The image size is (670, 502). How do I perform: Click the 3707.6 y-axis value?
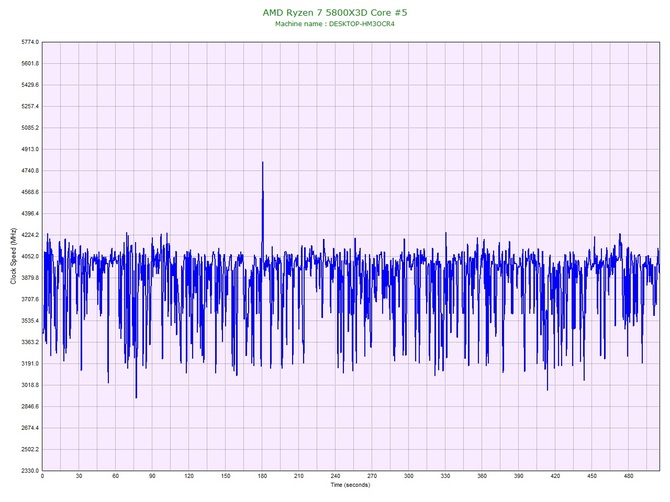coord(30,299)
